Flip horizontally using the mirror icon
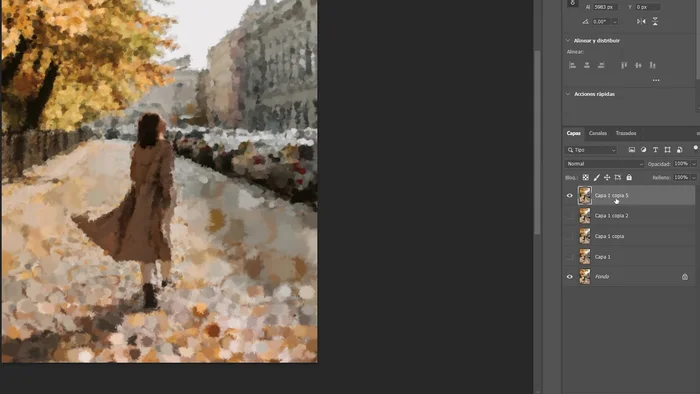 tap(641, 21)
